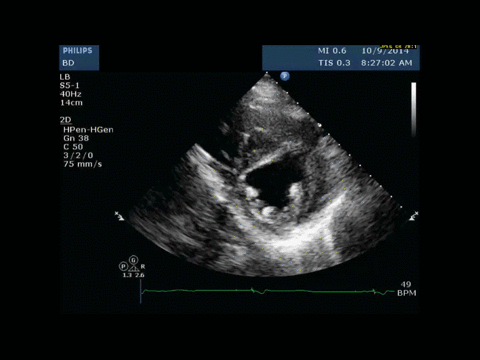Click the green ECG trace
This screenshot has height=360, width=480.
[x=268, y=291]
